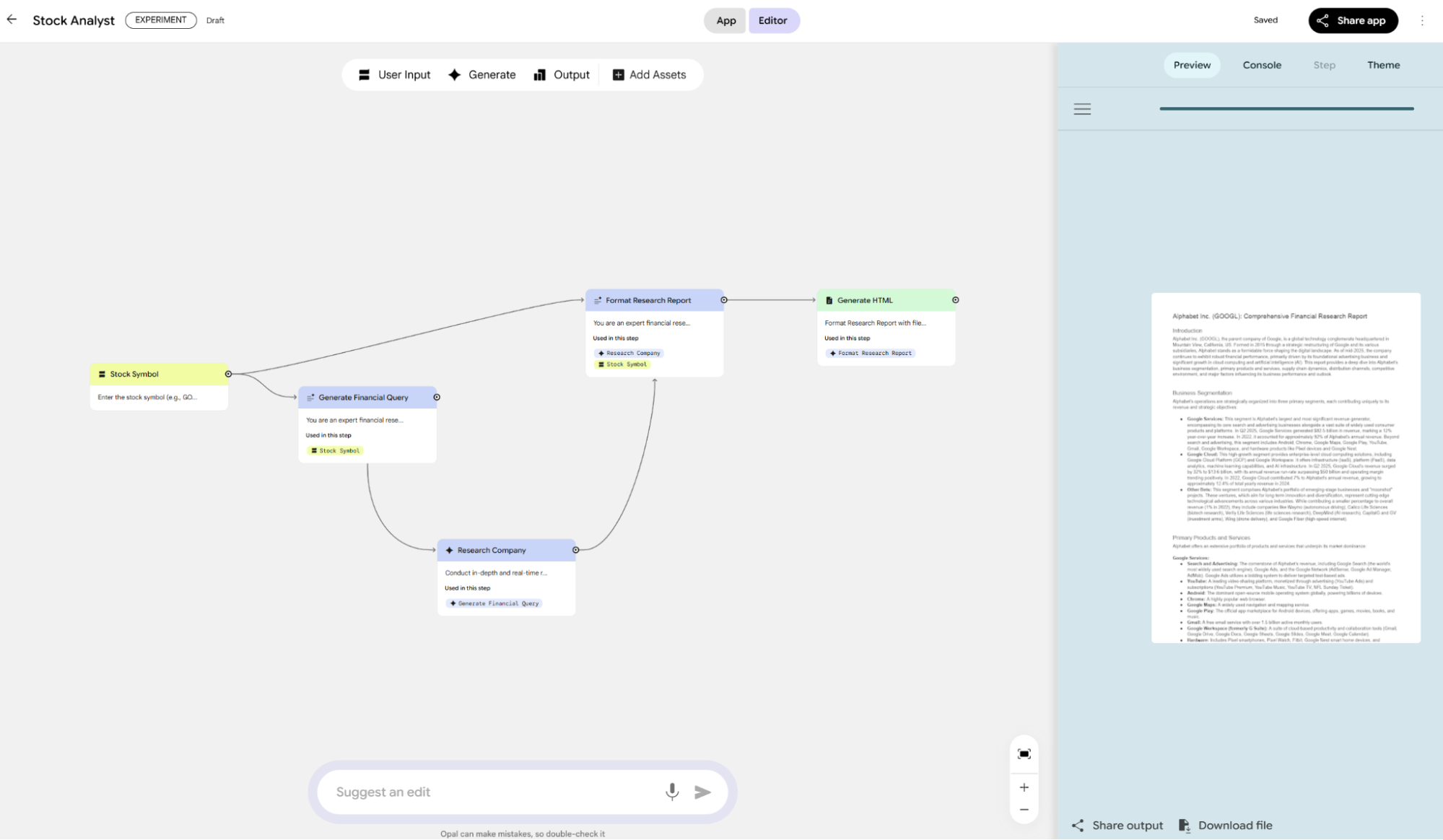The width and height of the screenshot is (1443, 840).
Task: Zoom in with the plus icon
Action: pos(1024,787)
